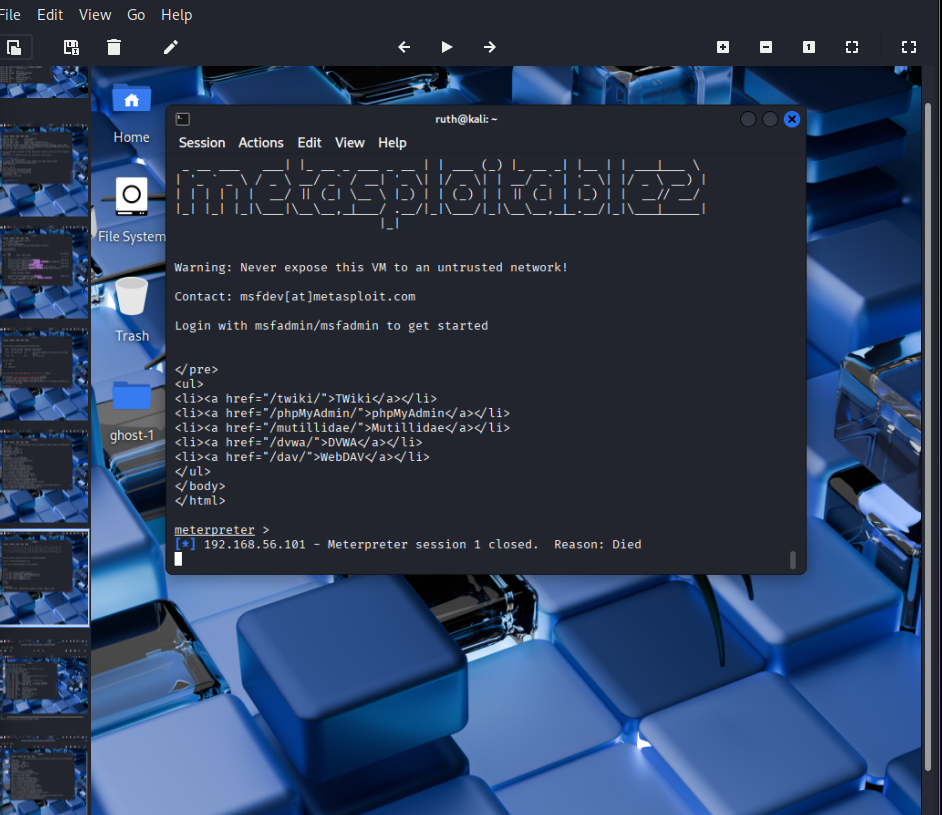The width and height of the screenshot is (942, 815).
Task: Open the viewer's top Edit menu
Action: click(50, 14)
